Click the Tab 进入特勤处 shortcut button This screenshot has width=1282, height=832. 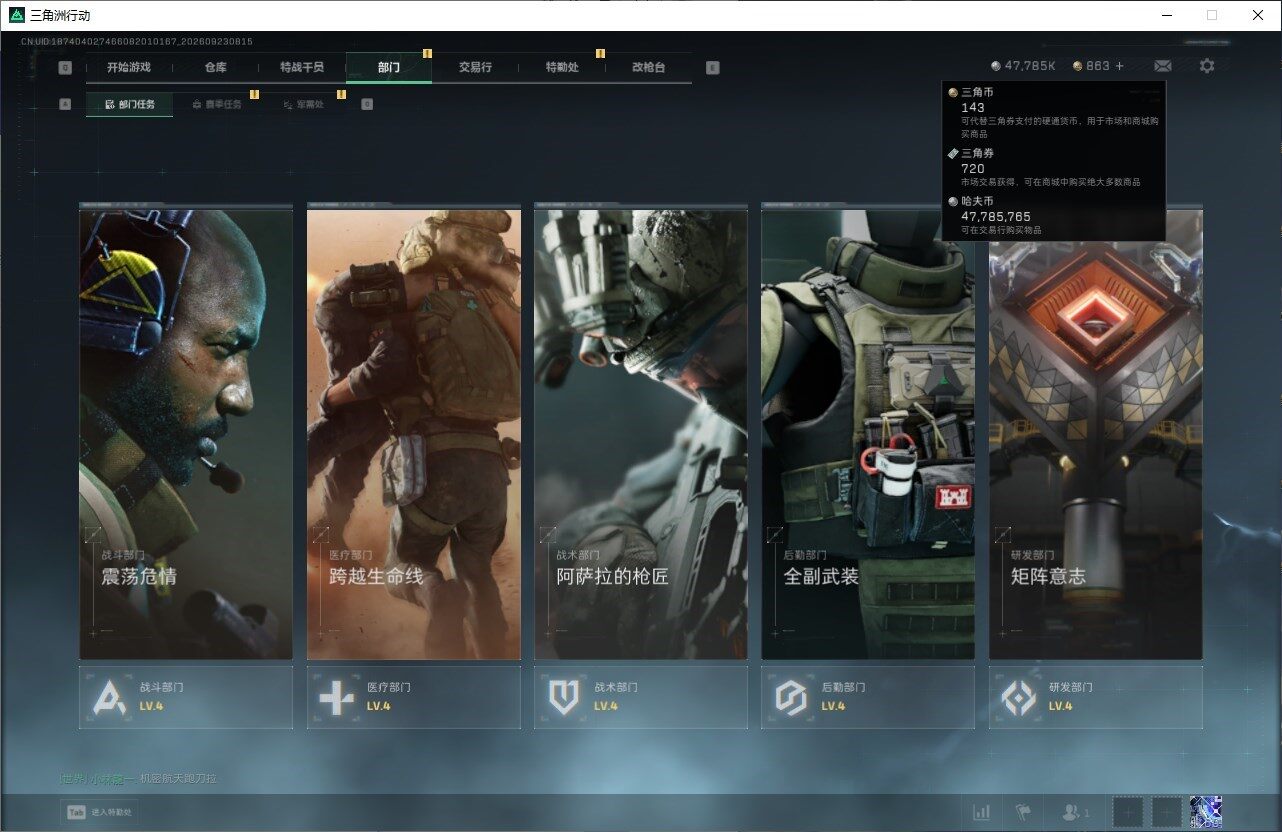coord(98,812)
